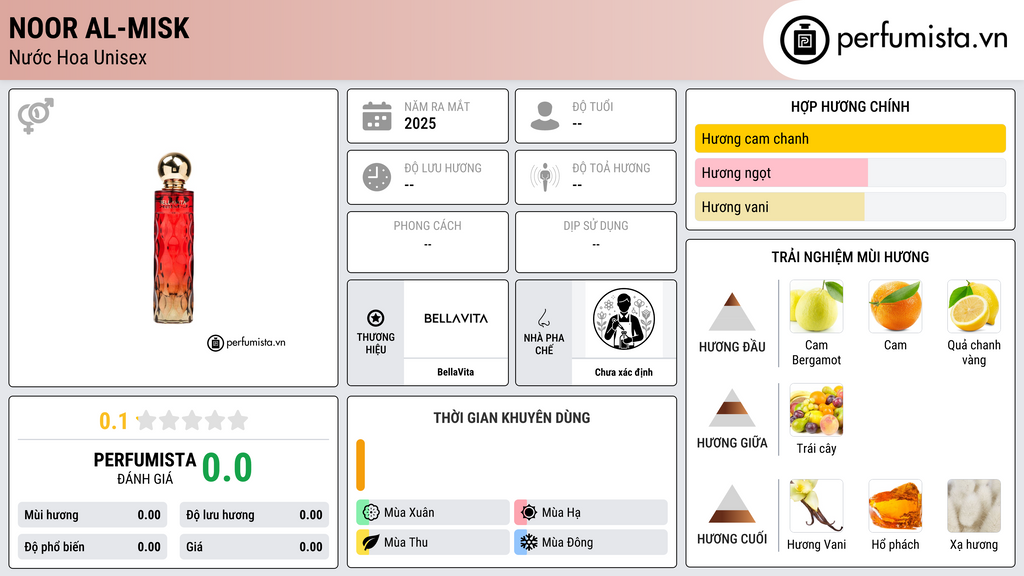Select the Xạ hương note image

pyautogui.click(x=974, y=505)
